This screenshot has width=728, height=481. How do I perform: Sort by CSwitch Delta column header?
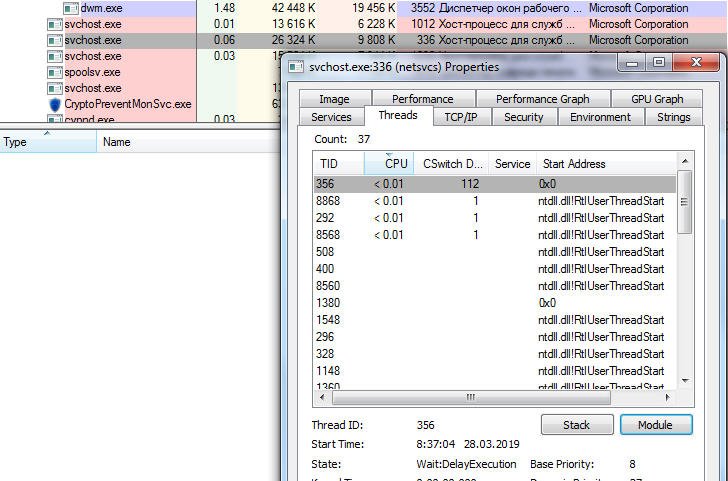coord(451,164)
